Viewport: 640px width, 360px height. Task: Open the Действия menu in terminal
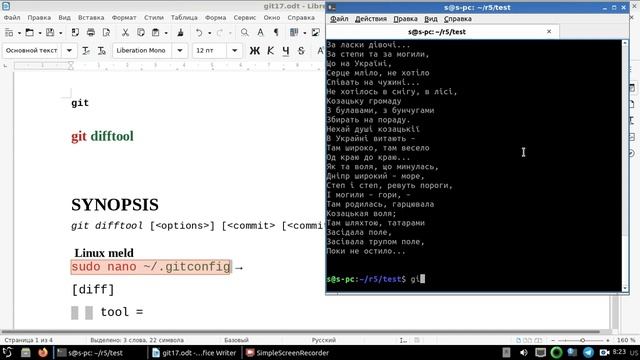pyautogui.click(x=371, y=19)
